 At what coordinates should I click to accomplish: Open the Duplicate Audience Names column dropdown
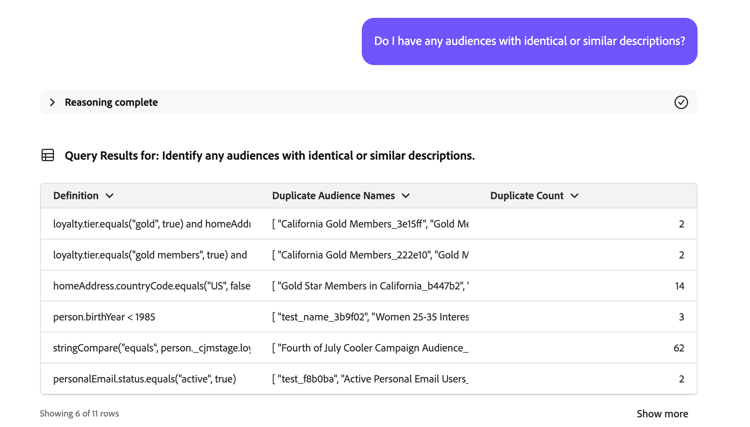[405, 196]
